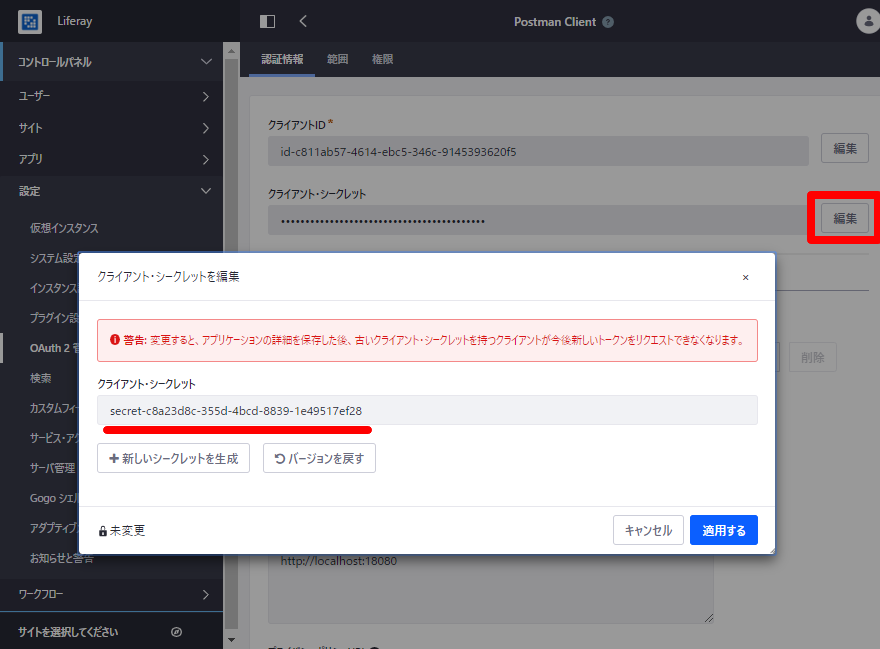Switch to the 権限 tab
Image resolution: width=880 pixels, height=649 pixels.
(x=383, y=58)
